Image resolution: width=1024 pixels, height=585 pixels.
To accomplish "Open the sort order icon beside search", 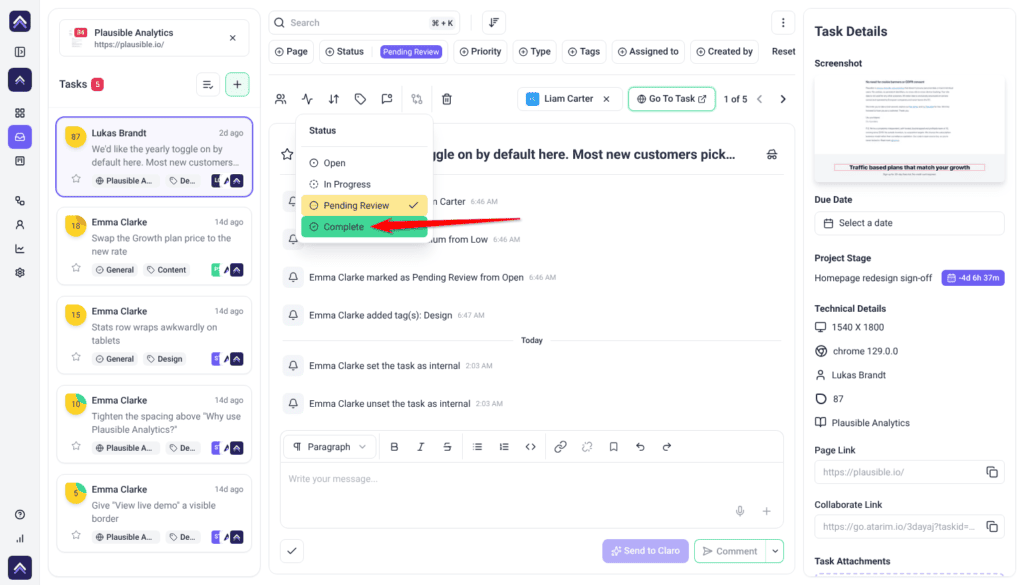I will 494,23.
